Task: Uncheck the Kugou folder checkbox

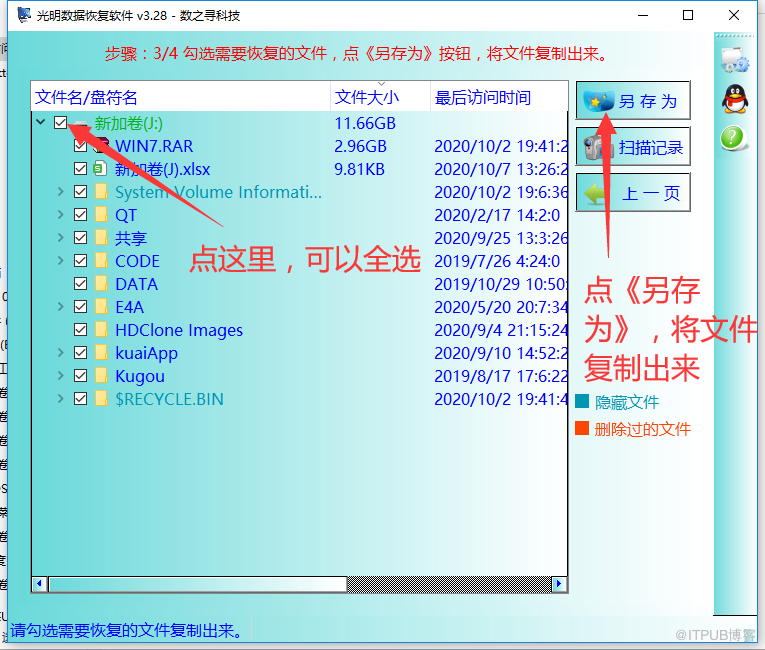Action: click(x=81, y=376)
